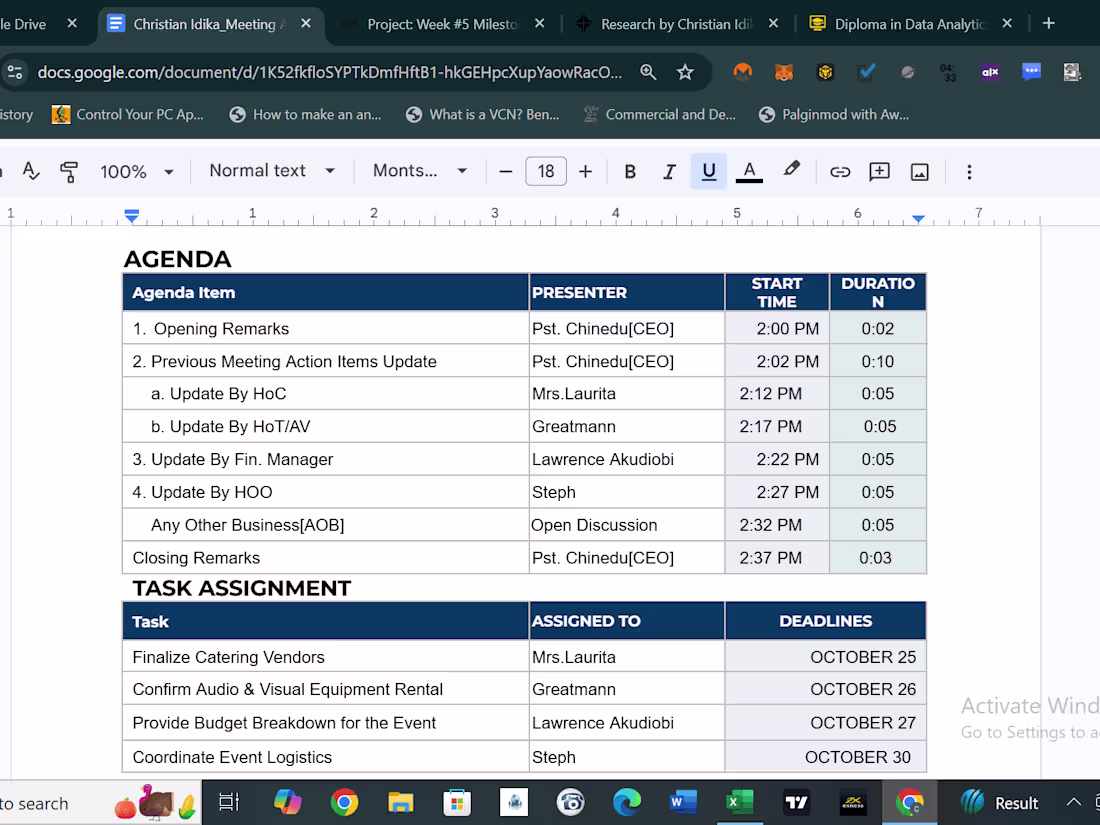This screenshot has width=1100, height=825.
Task: Switch to the Diploma in Data Analytics tab
Action: [910, 24]
